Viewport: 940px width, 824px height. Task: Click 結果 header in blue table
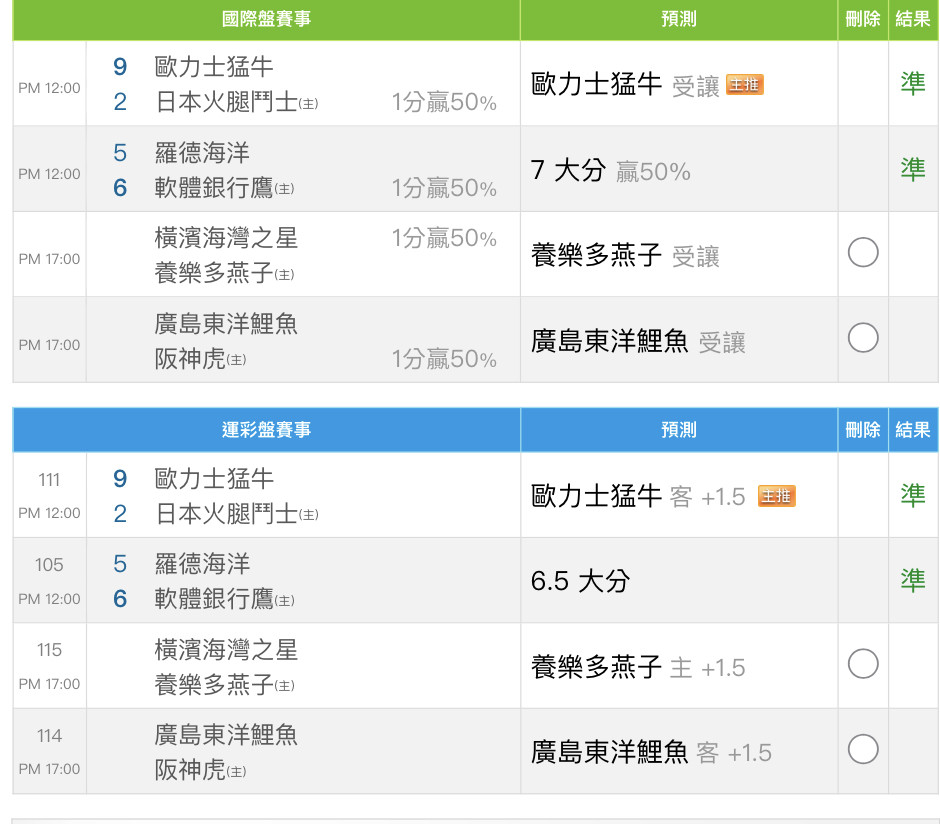[x=913, y=430]
